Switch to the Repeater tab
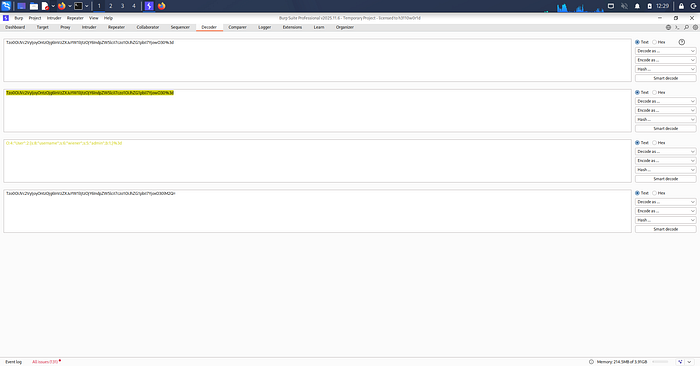 click(116, 27)
